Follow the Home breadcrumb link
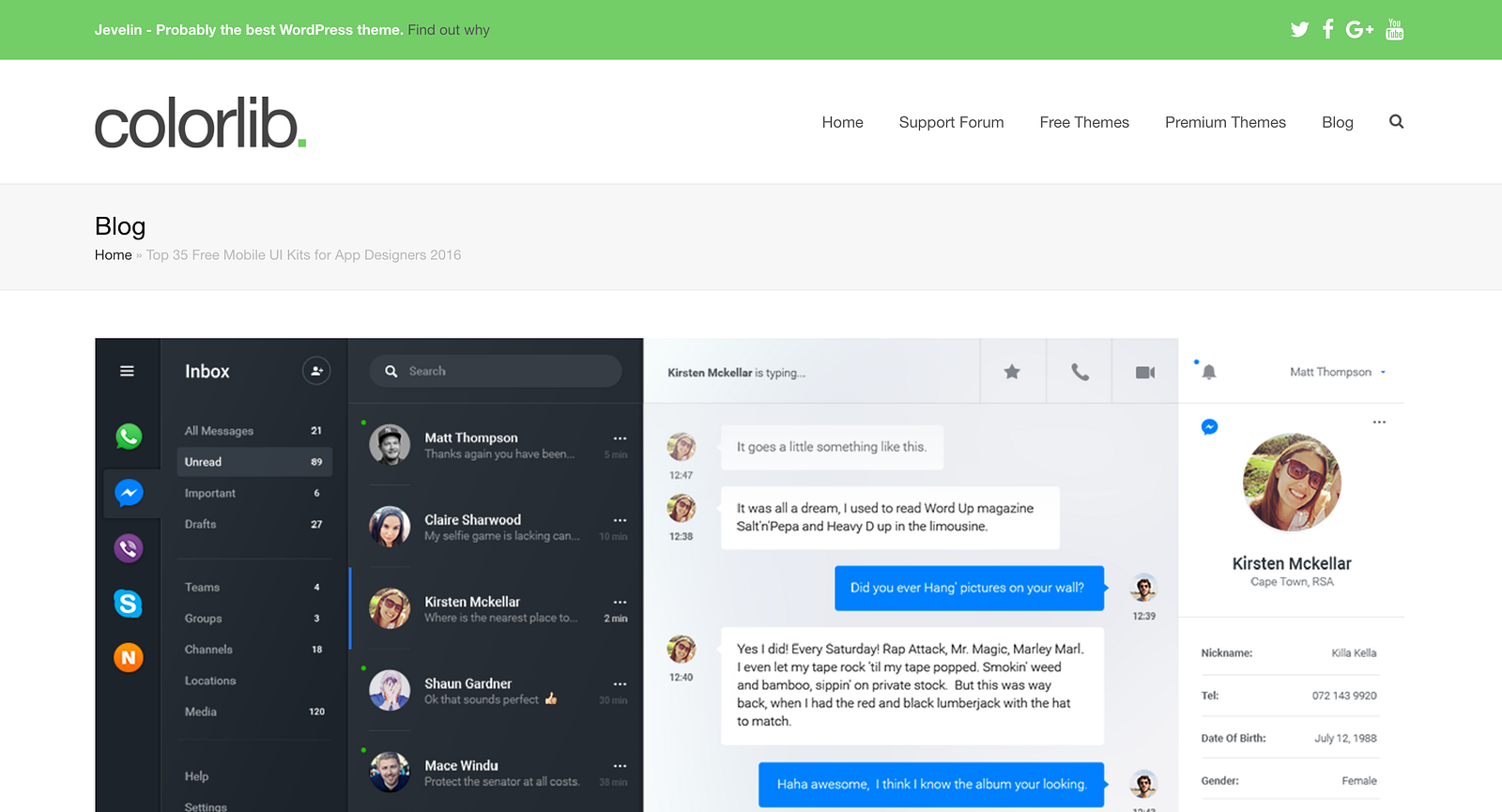The width and height of the screenshot is (1502, 812). pos(113,255)
